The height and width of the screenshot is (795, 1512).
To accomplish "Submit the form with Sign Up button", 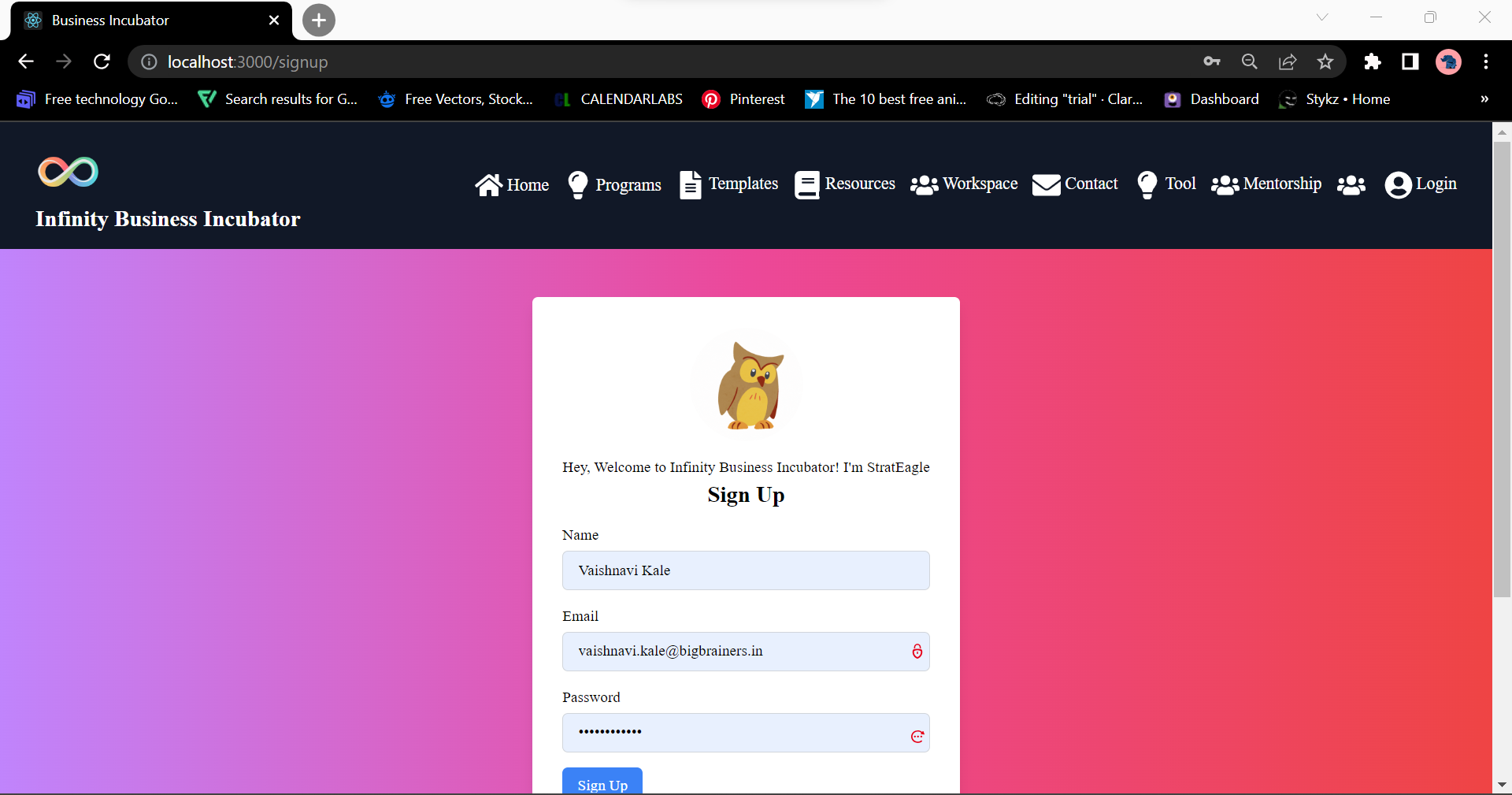I will pyautogui.click(x=602, y=782).
